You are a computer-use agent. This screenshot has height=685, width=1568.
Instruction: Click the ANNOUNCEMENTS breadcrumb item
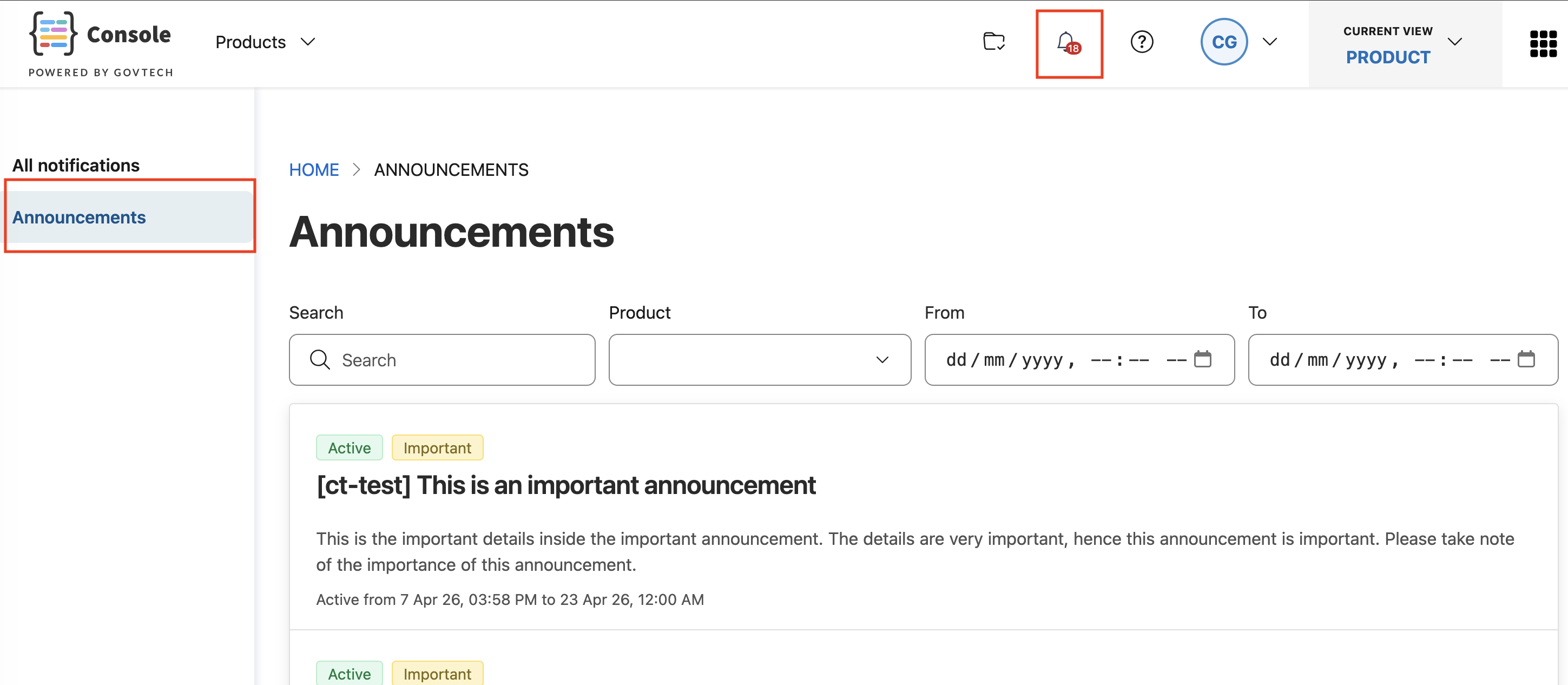[x=451, y=170]
